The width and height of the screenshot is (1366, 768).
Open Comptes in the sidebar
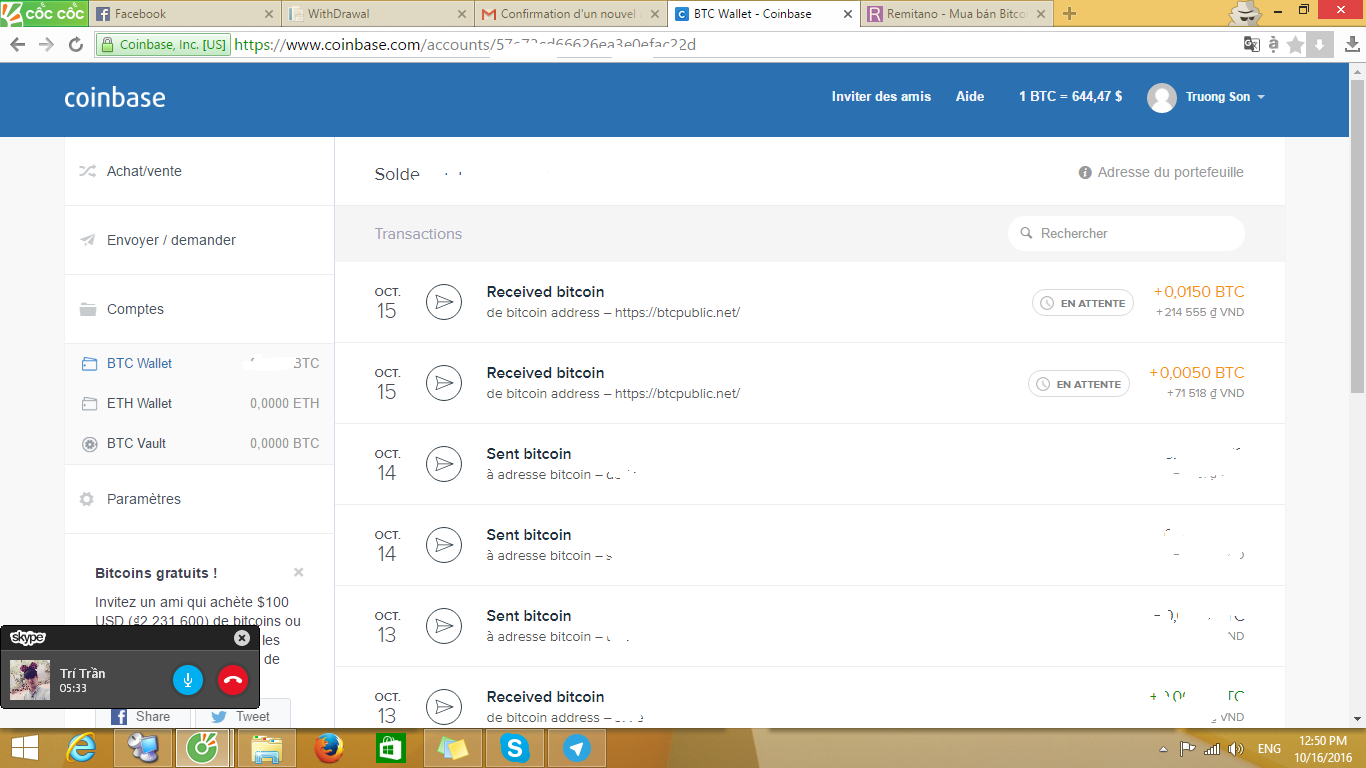coord(199,309)
